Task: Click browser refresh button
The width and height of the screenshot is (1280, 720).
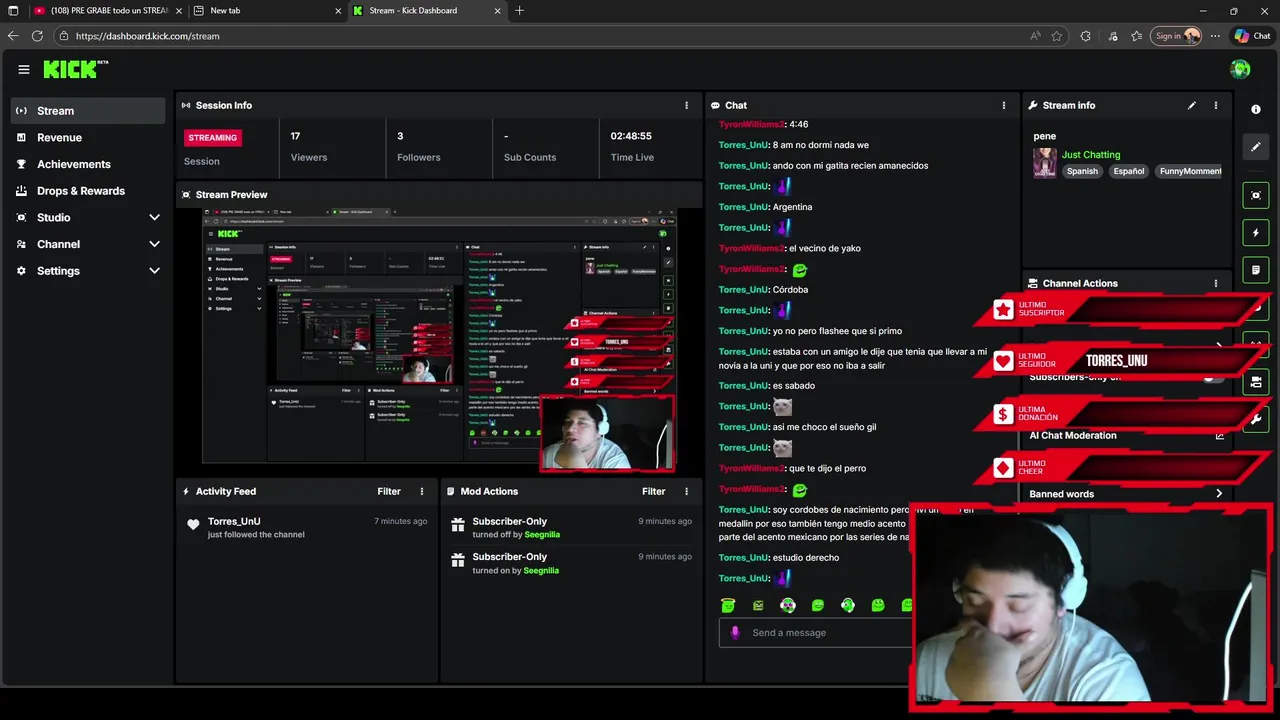Action: click(x=37, y=36)
